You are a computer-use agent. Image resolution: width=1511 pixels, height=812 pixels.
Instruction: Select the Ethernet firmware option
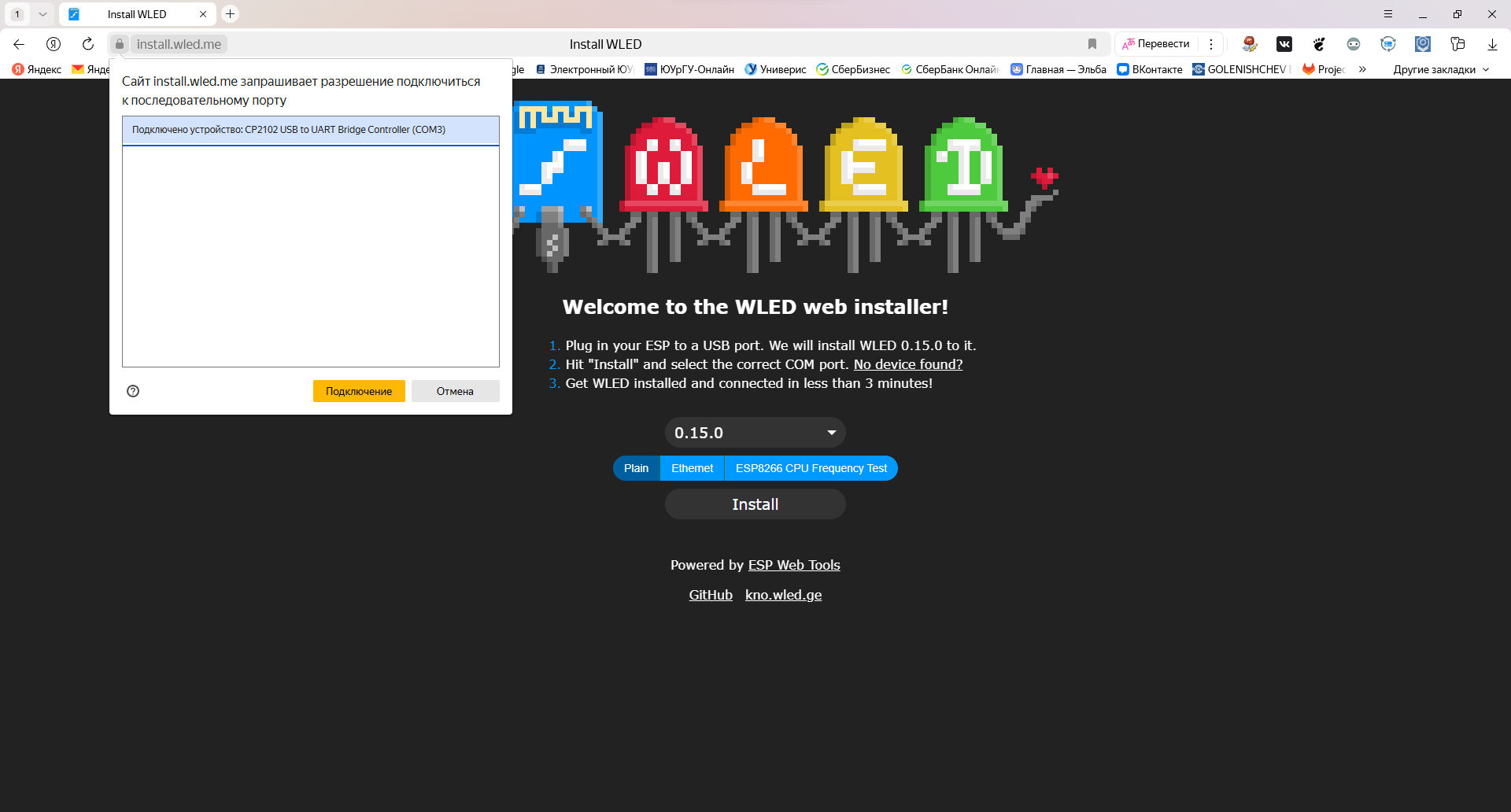tap(693, 468)
